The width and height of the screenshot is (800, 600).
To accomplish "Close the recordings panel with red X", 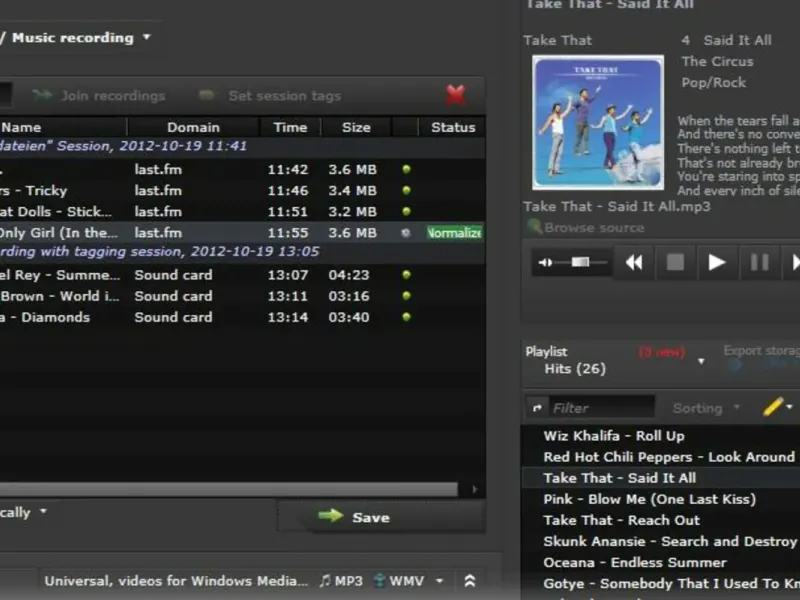I will tap(456, 94).
